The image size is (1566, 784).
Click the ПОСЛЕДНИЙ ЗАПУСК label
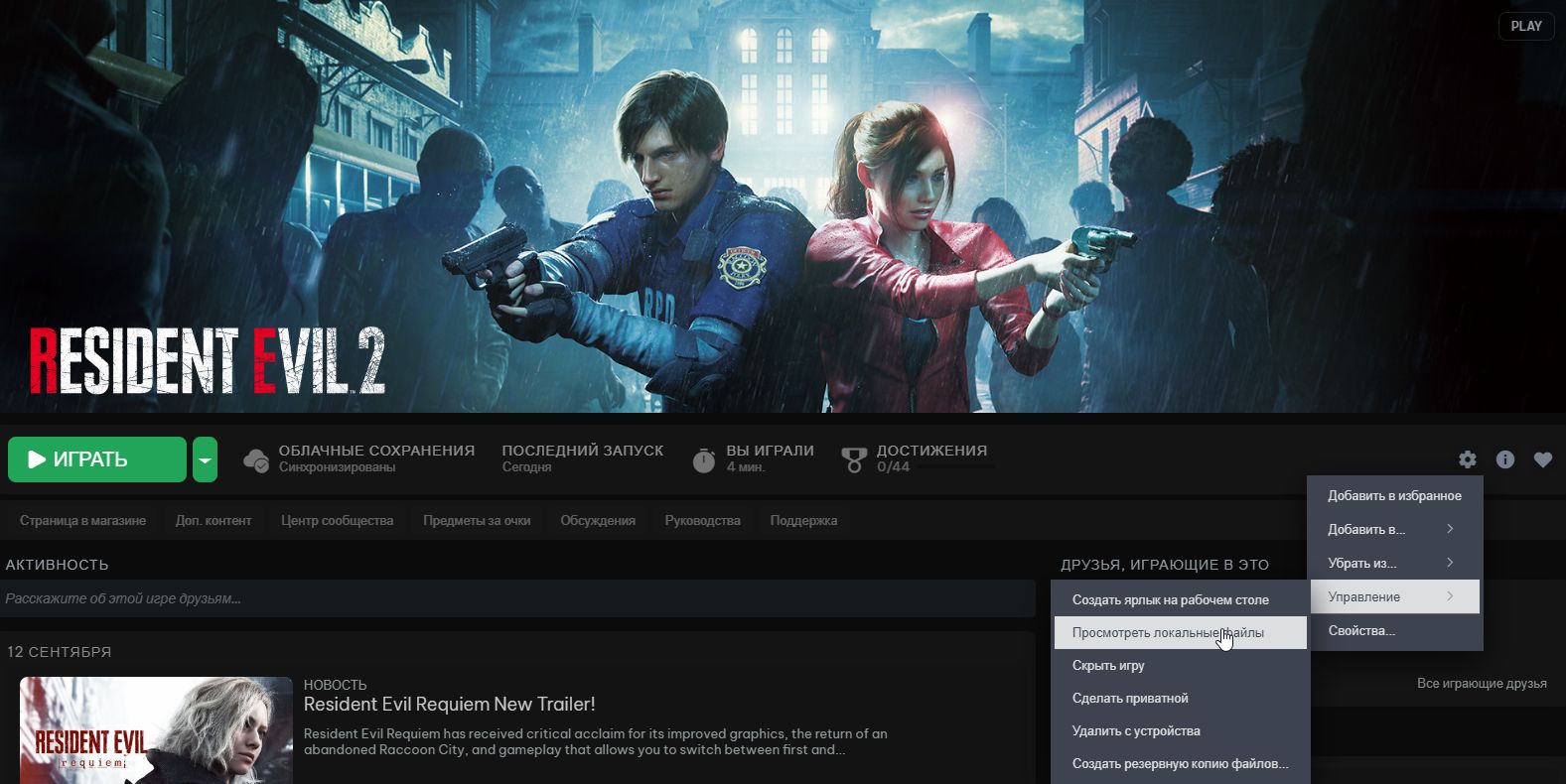[583, 451]
